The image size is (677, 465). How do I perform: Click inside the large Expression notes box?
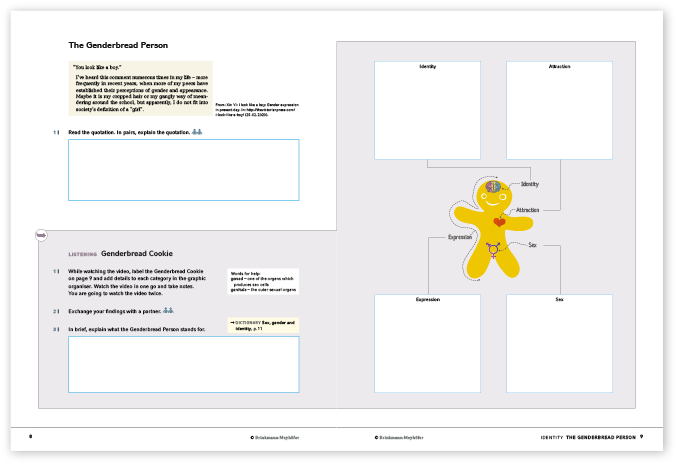427,344
